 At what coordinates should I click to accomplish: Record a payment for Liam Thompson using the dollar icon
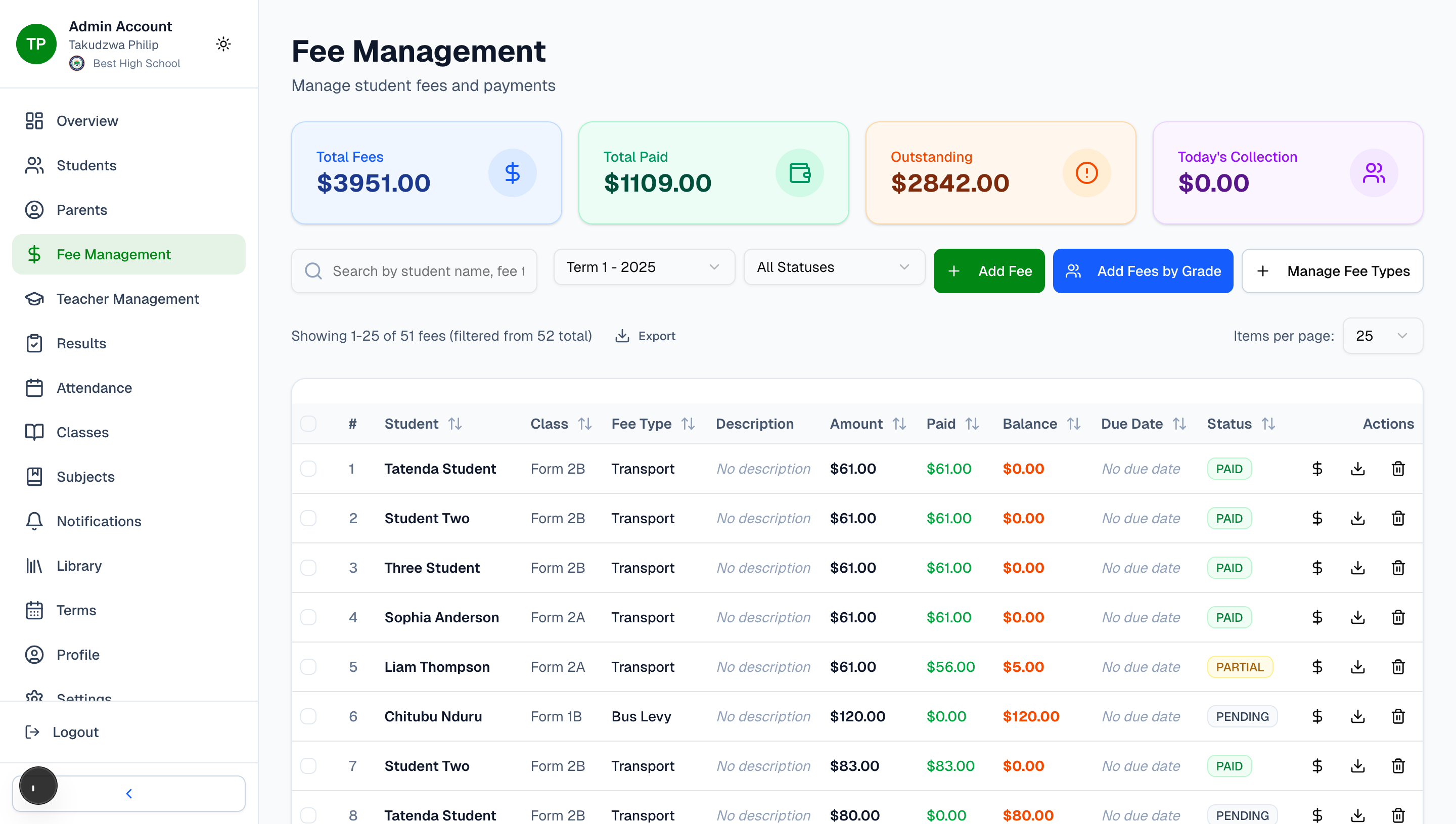pyautogui.click(x=1317, y=667)
